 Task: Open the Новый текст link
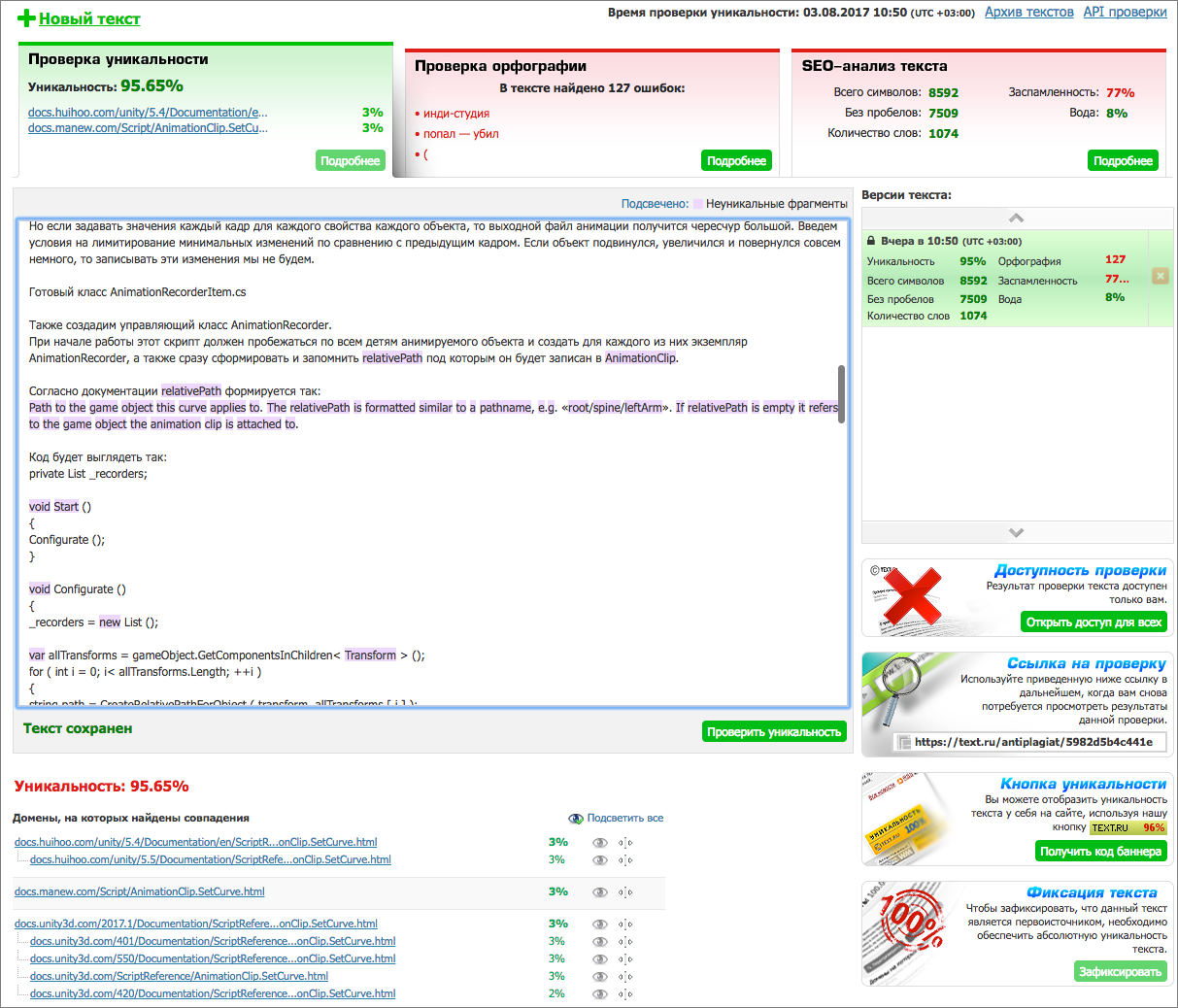(x=89, y=18)
